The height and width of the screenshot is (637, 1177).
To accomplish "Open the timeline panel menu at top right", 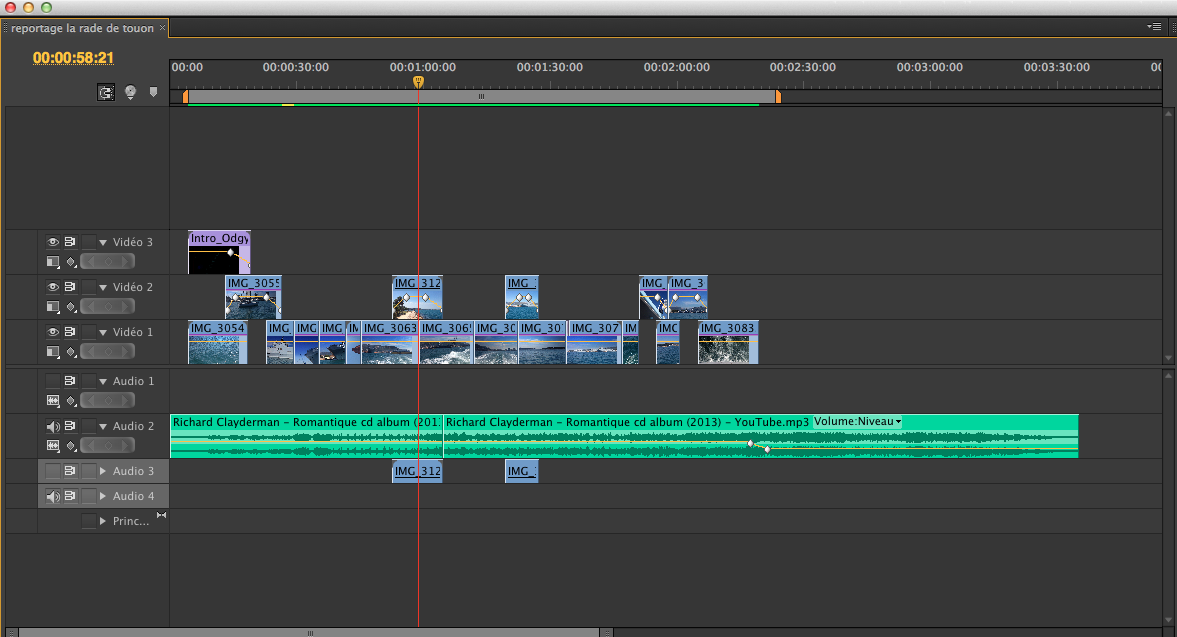I will (x=1155, y=27).
